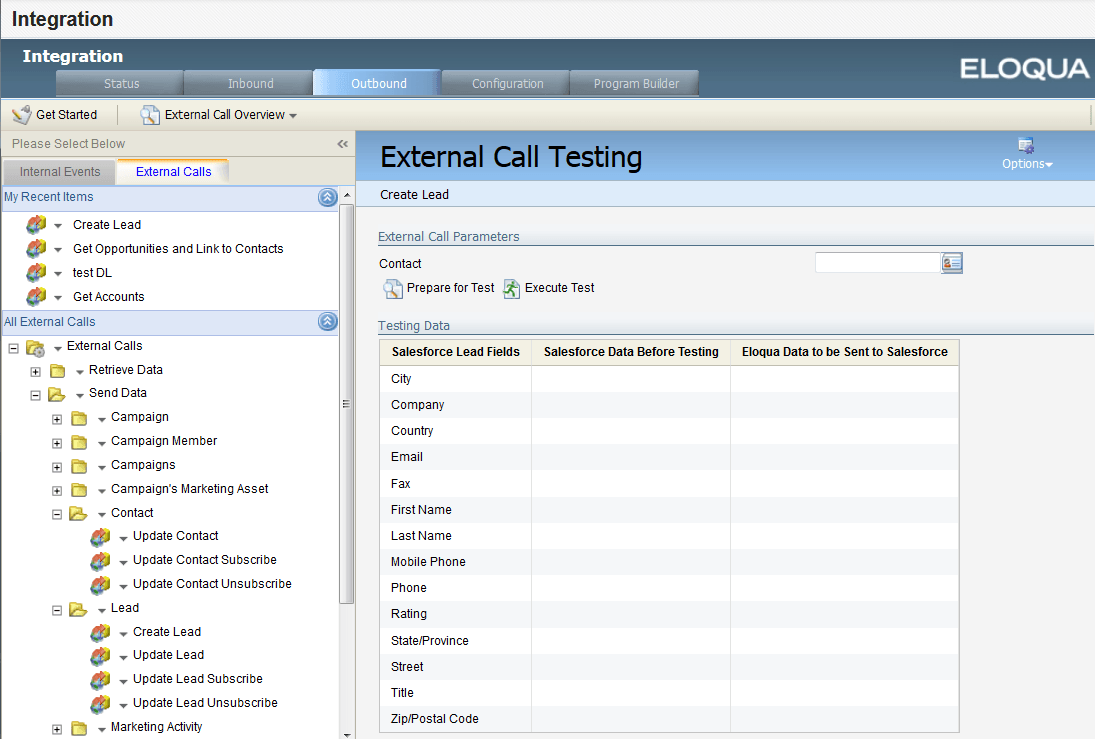The width and height of the screenshot is (1095, 739).
Task: Switch to the Internal Events tab
Action: 58,171
